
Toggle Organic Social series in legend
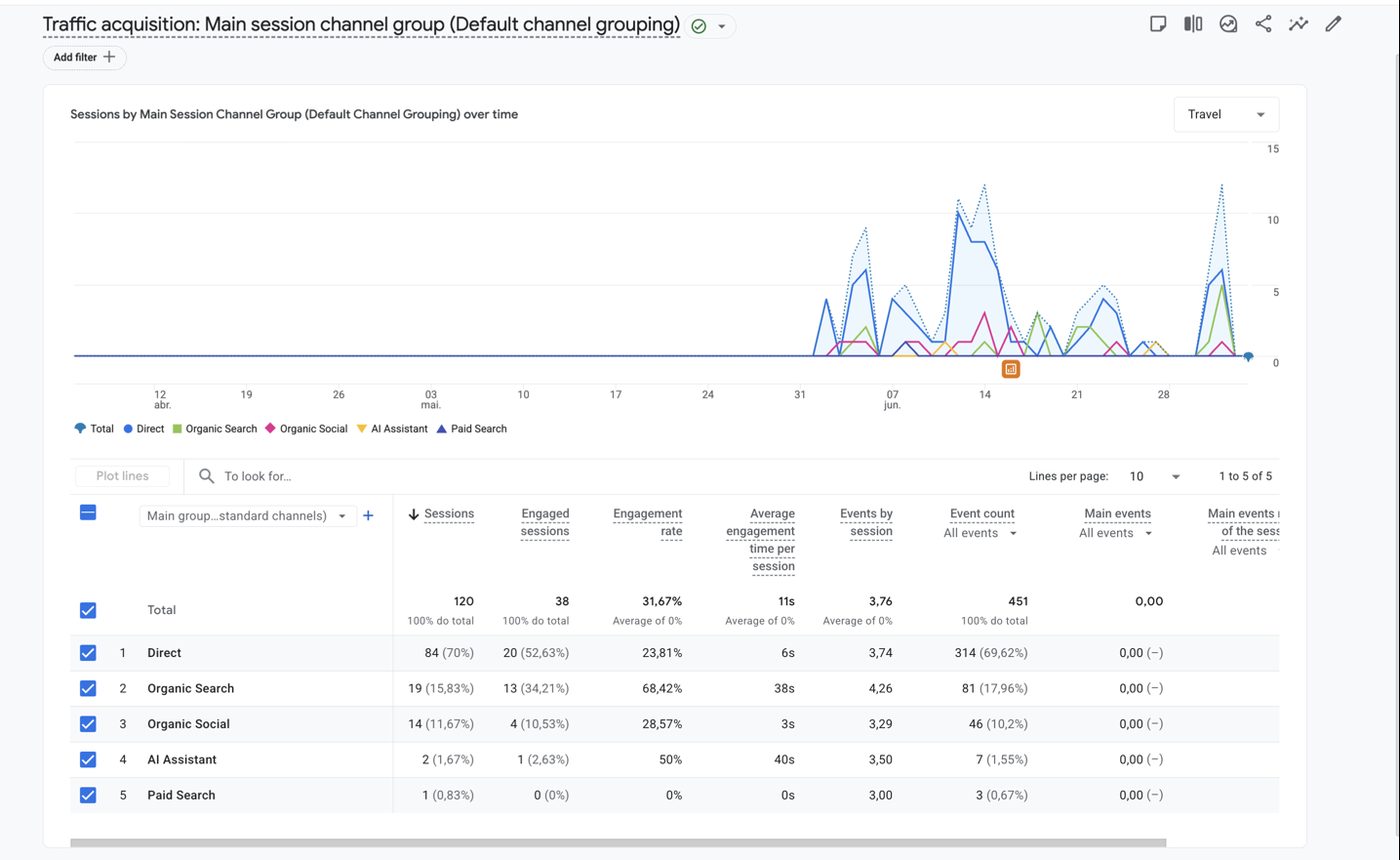click(306, 428)
